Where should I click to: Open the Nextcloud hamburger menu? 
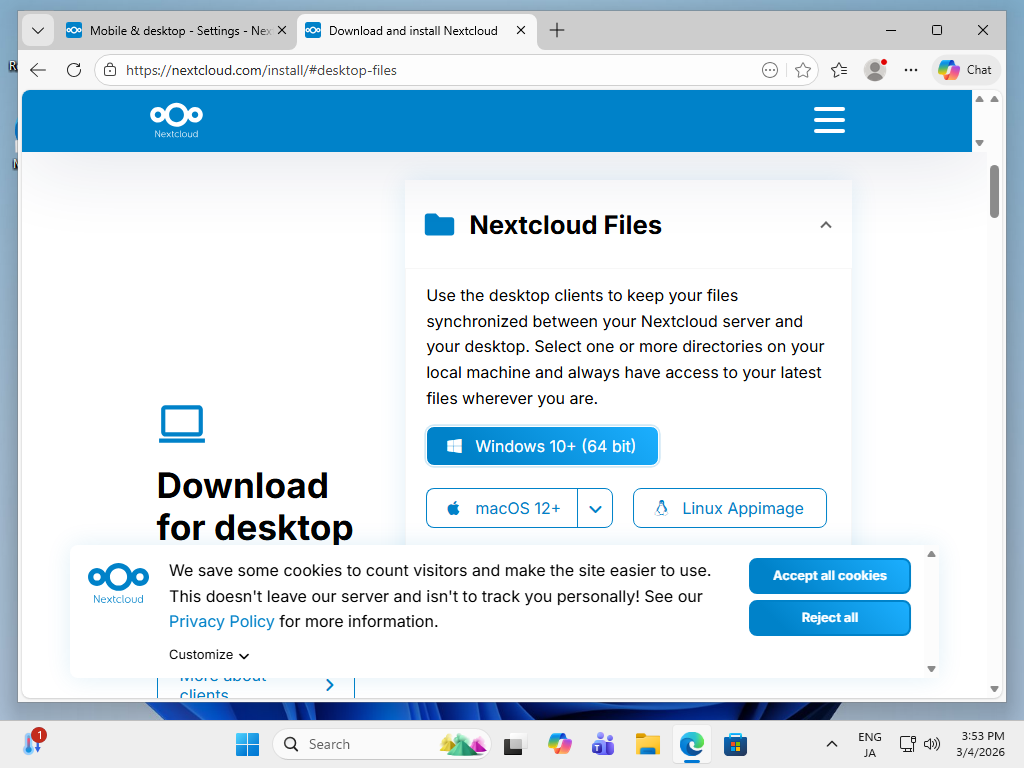(829, 120)
